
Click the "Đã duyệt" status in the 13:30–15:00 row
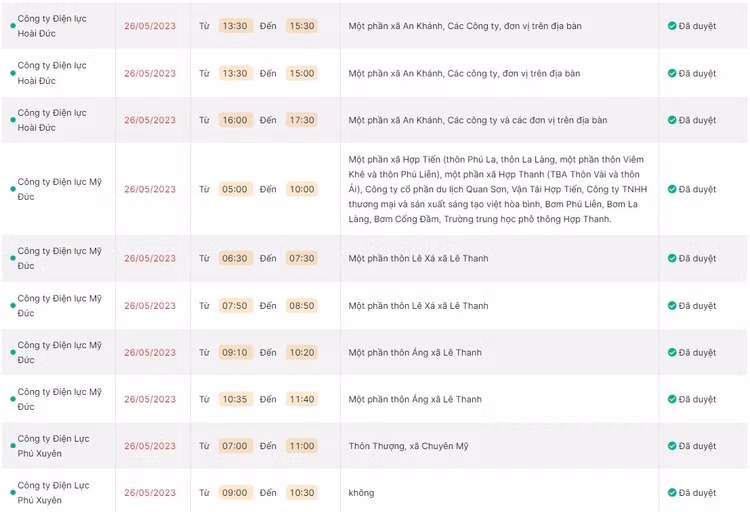(697, 73)
